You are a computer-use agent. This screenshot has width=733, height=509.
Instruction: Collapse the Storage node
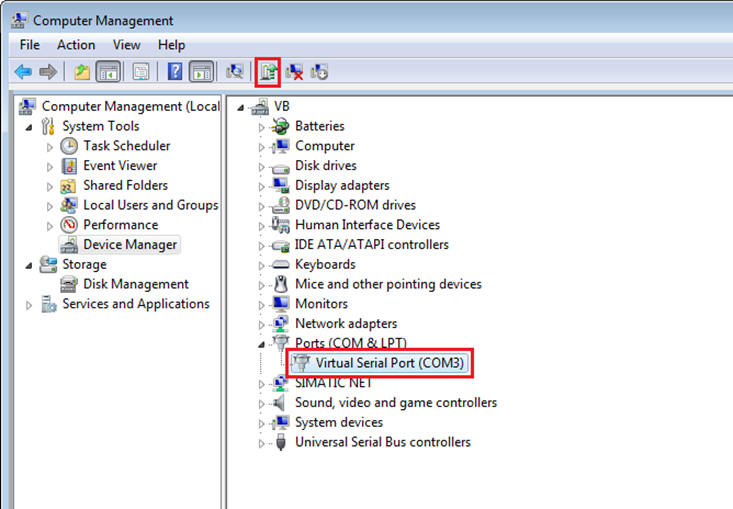[x=29, y=265]
